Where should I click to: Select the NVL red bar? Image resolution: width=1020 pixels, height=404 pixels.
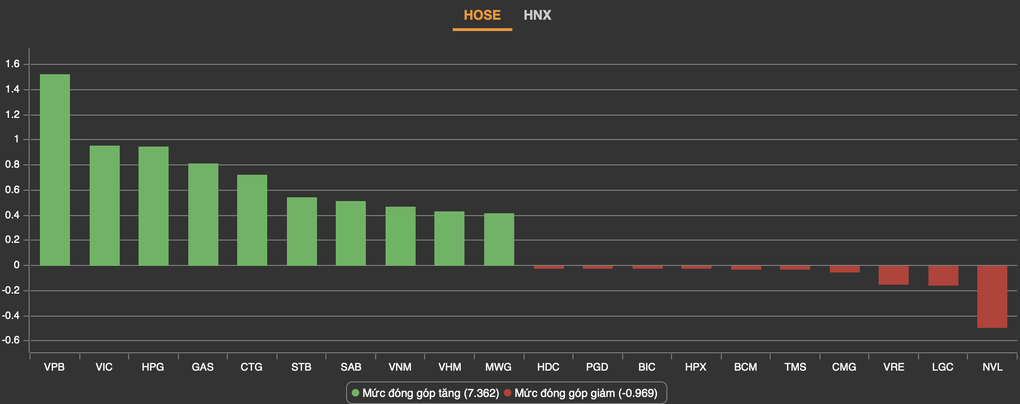pos(992,297)
